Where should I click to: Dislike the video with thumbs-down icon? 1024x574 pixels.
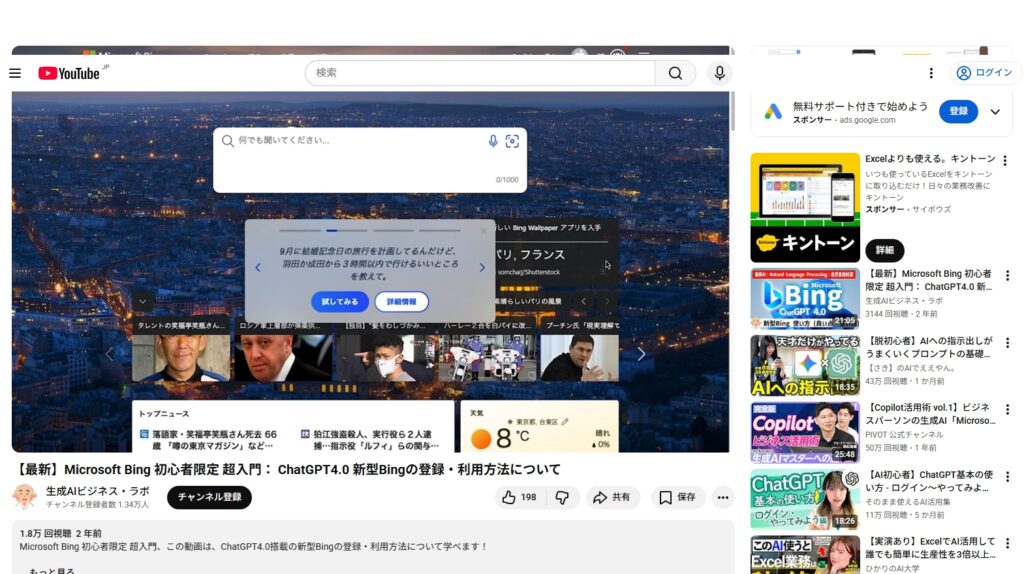(562, 497)
